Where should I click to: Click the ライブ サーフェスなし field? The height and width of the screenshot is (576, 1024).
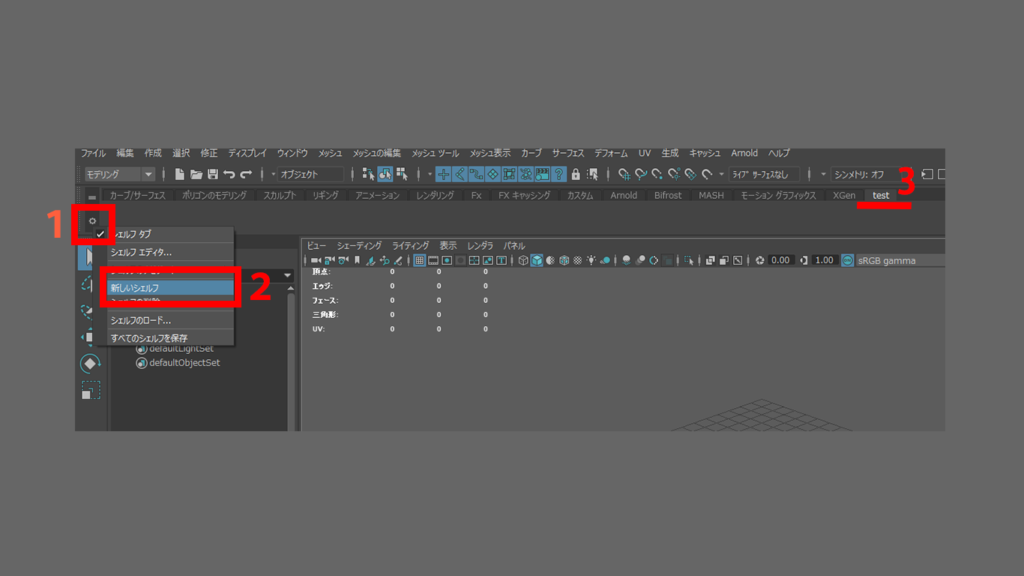(763, 174)
